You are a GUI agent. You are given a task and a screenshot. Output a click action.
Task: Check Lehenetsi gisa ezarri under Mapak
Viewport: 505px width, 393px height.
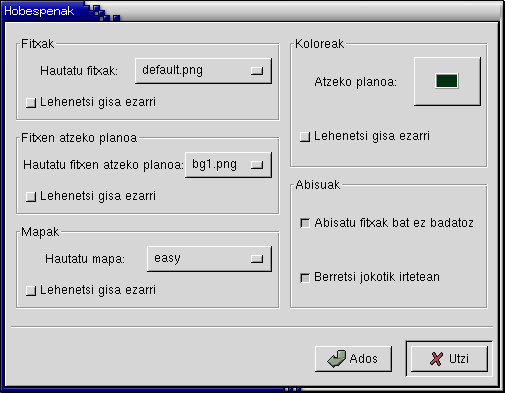31,290
